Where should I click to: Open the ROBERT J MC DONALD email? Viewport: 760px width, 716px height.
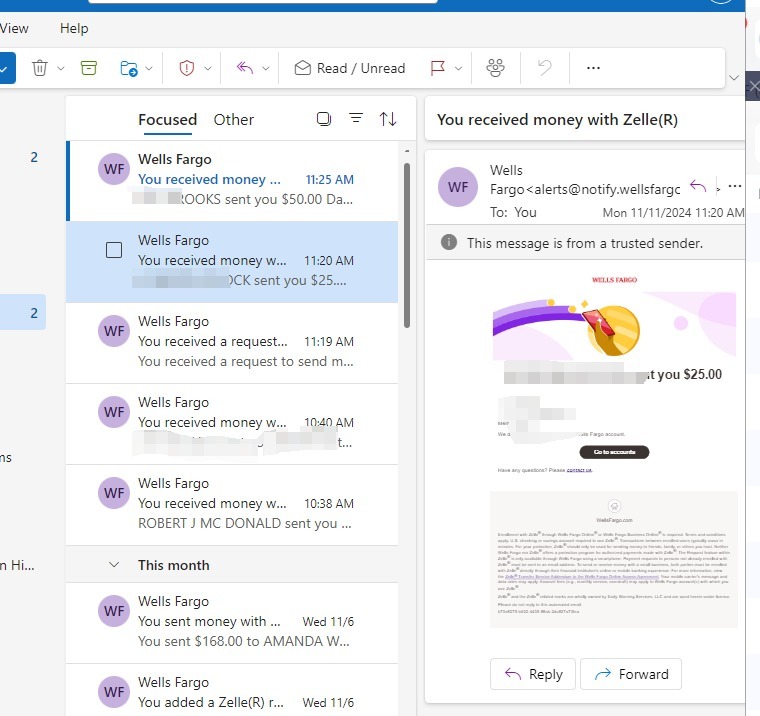point(232,505)
